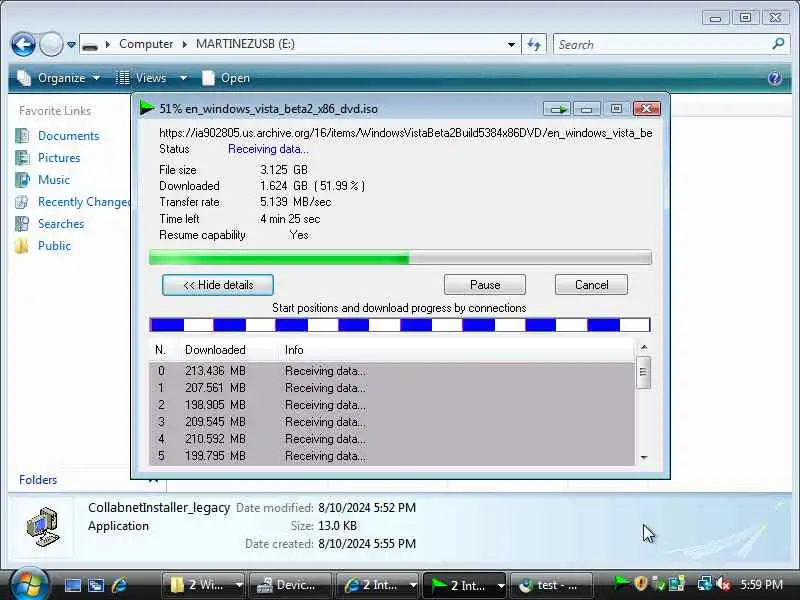The image size is (800, 600).
Task: Click connections list scroll up arrow
Action: pyautogui.click(x=644, y=347)
